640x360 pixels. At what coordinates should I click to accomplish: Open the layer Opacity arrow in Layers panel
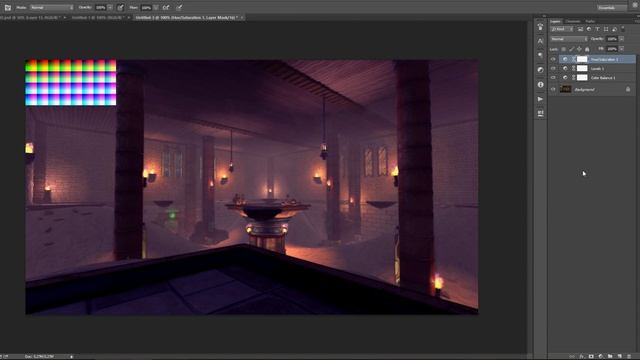(621, 39)
